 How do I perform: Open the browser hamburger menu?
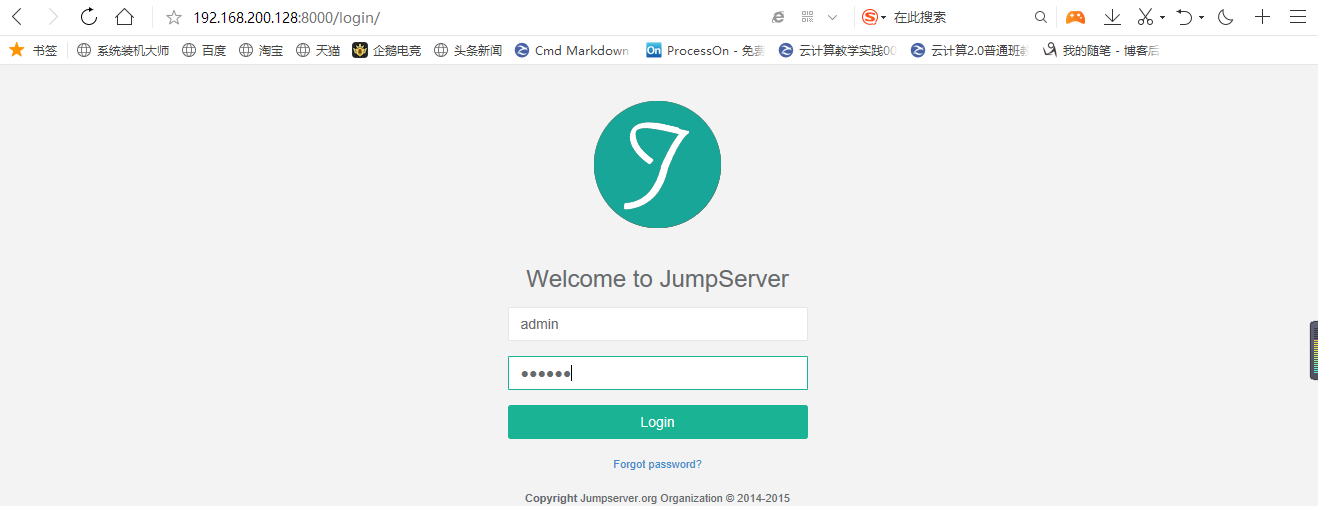coord(1298,17)
